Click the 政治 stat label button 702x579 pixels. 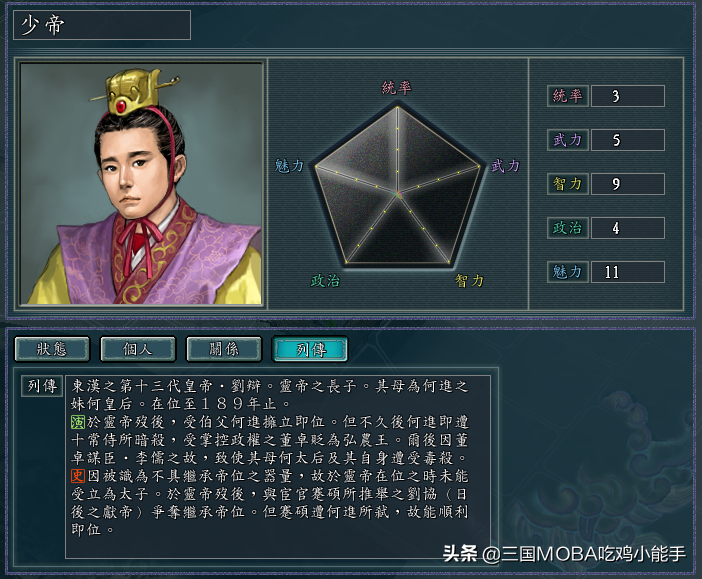(x=568, y=228)
